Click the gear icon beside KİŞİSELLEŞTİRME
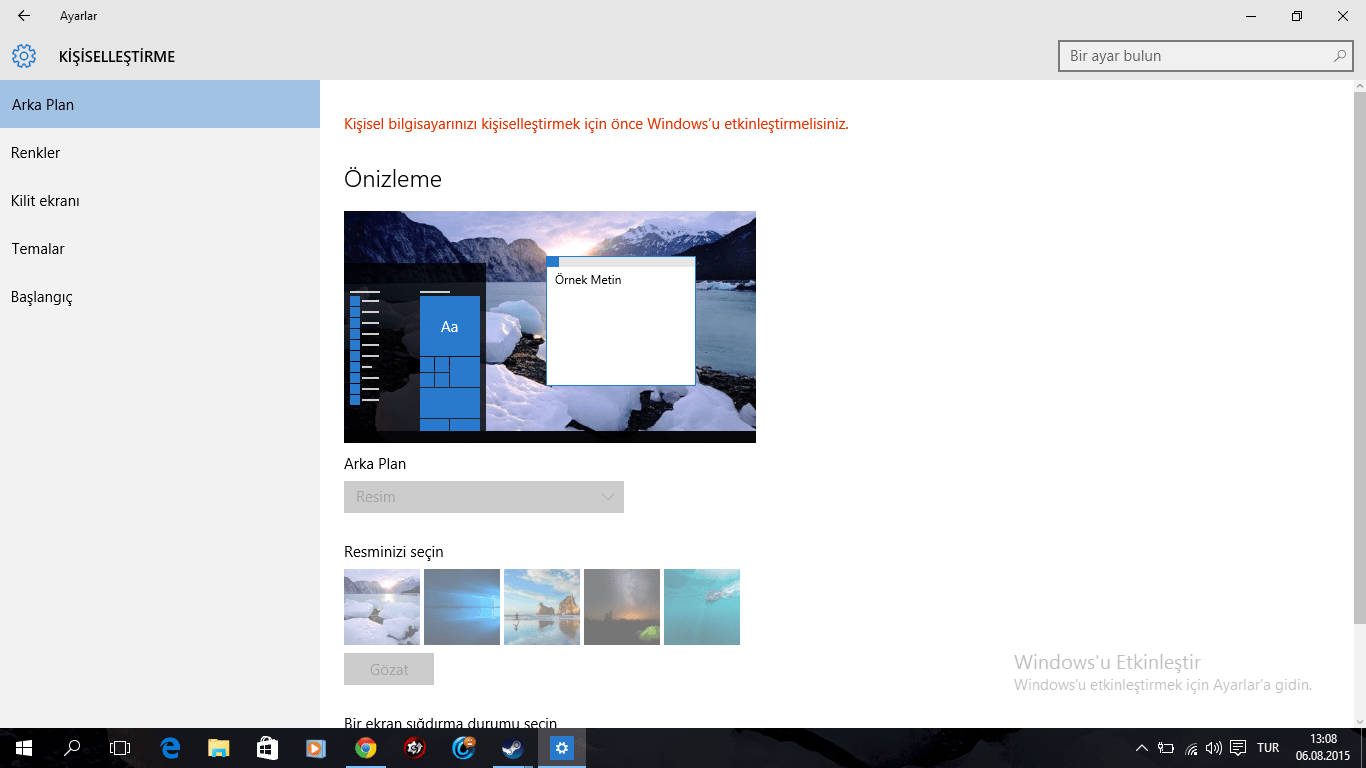 (x=24, y=56)
